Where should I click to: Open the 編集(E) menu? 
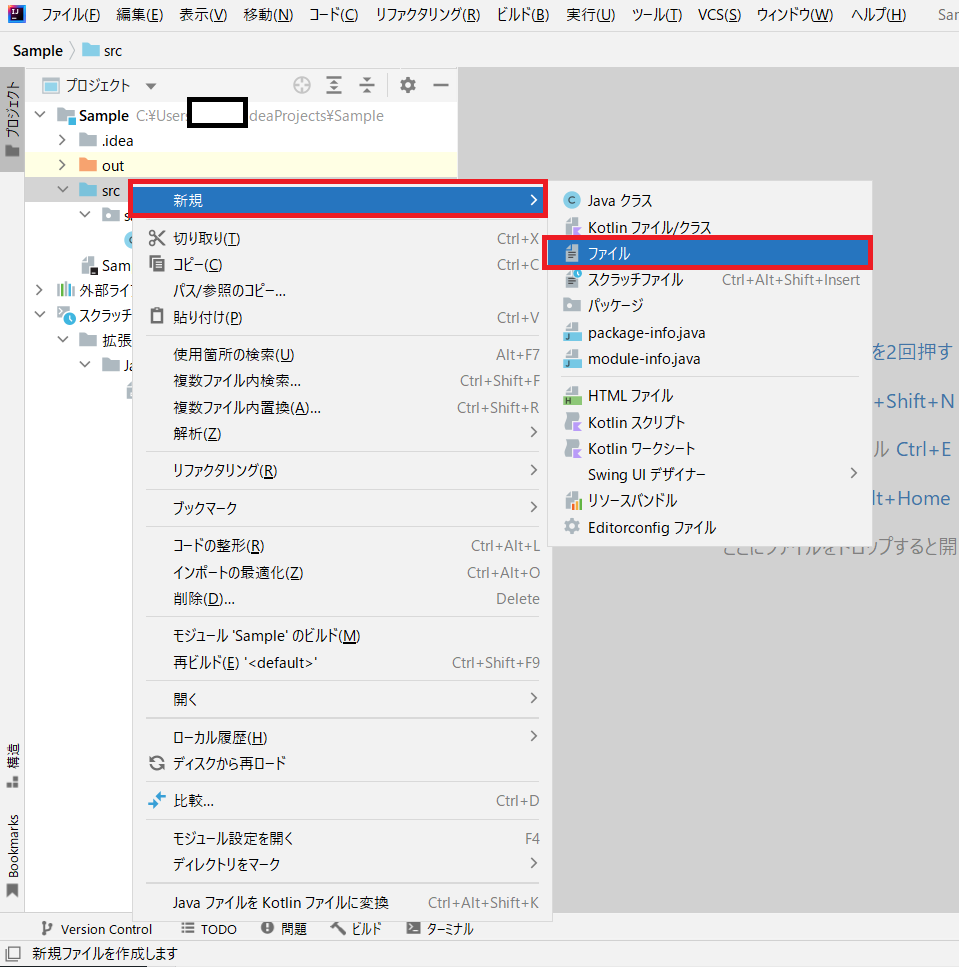[139, 14]
